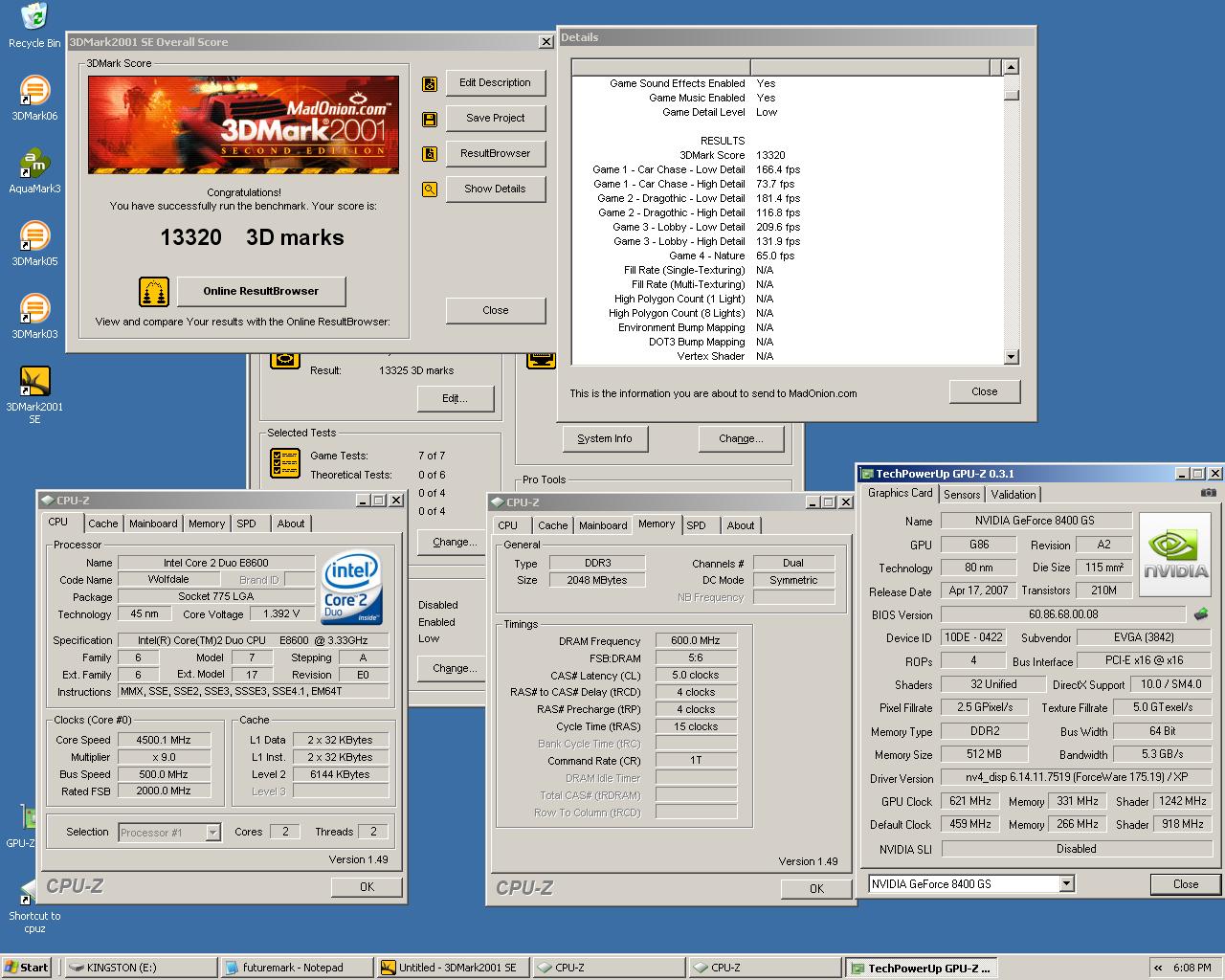Viewport: 1225px width, 980px height.
Task: Click Close button in GPU-Z
Action: [1186, 884]
